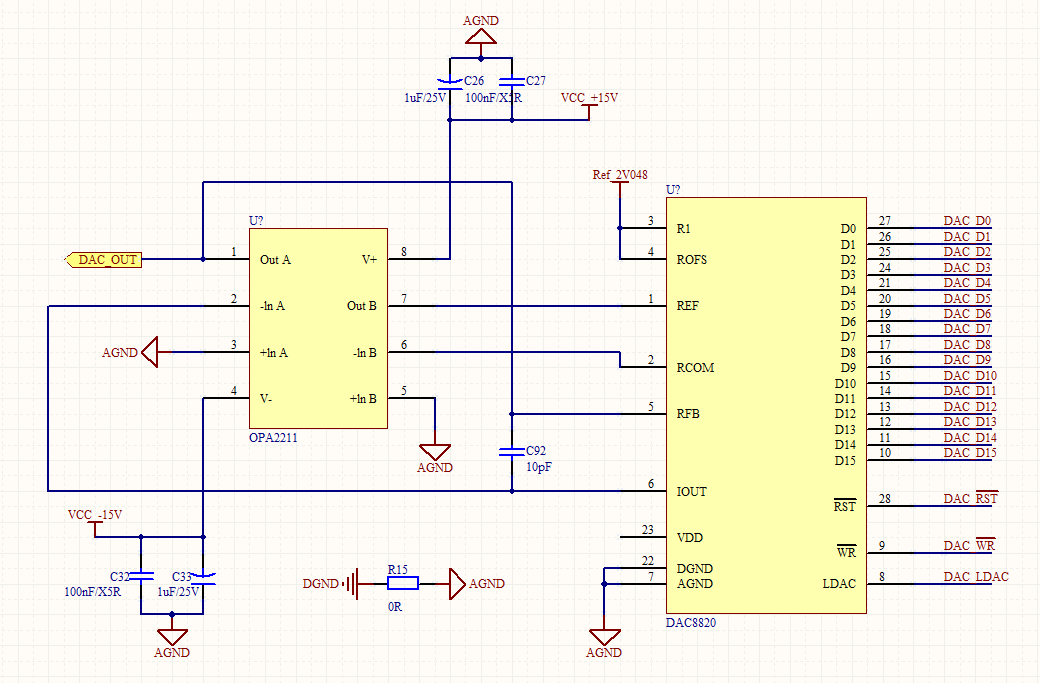Click the IOUT pin label on DAC8820
This screenshot has width=1040, height=683.
(691, 492)
